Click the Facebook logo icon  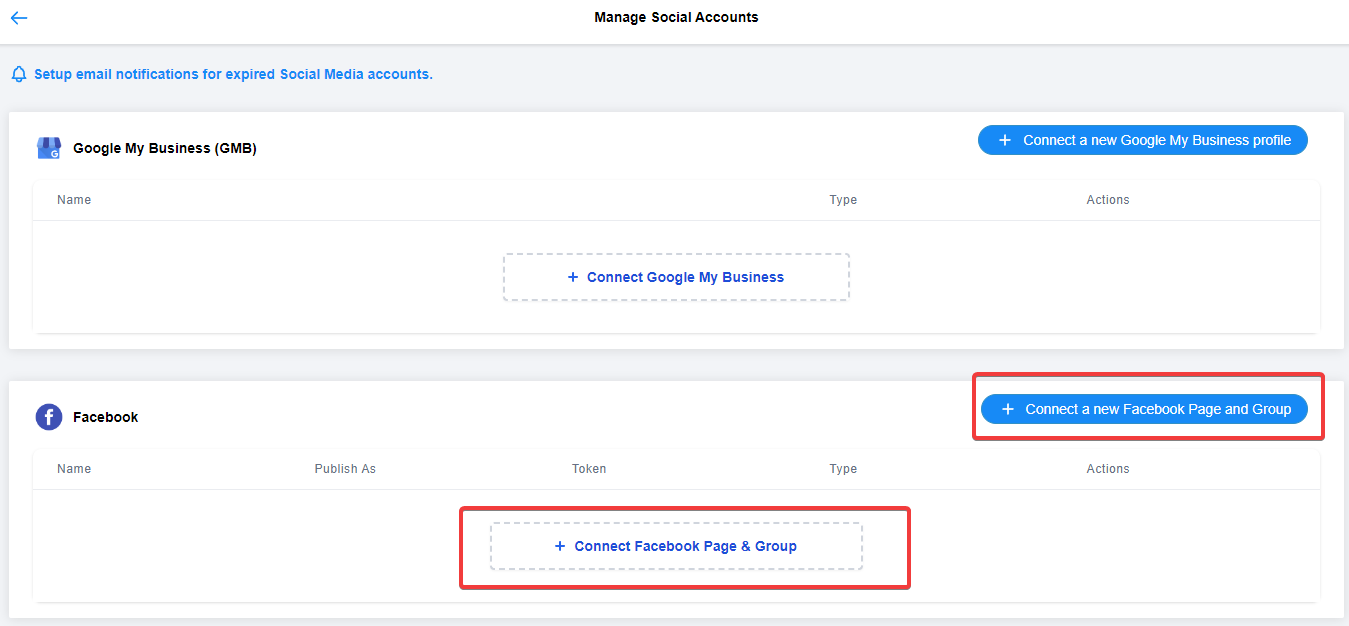pyautogui.click(x=49, y=417)
